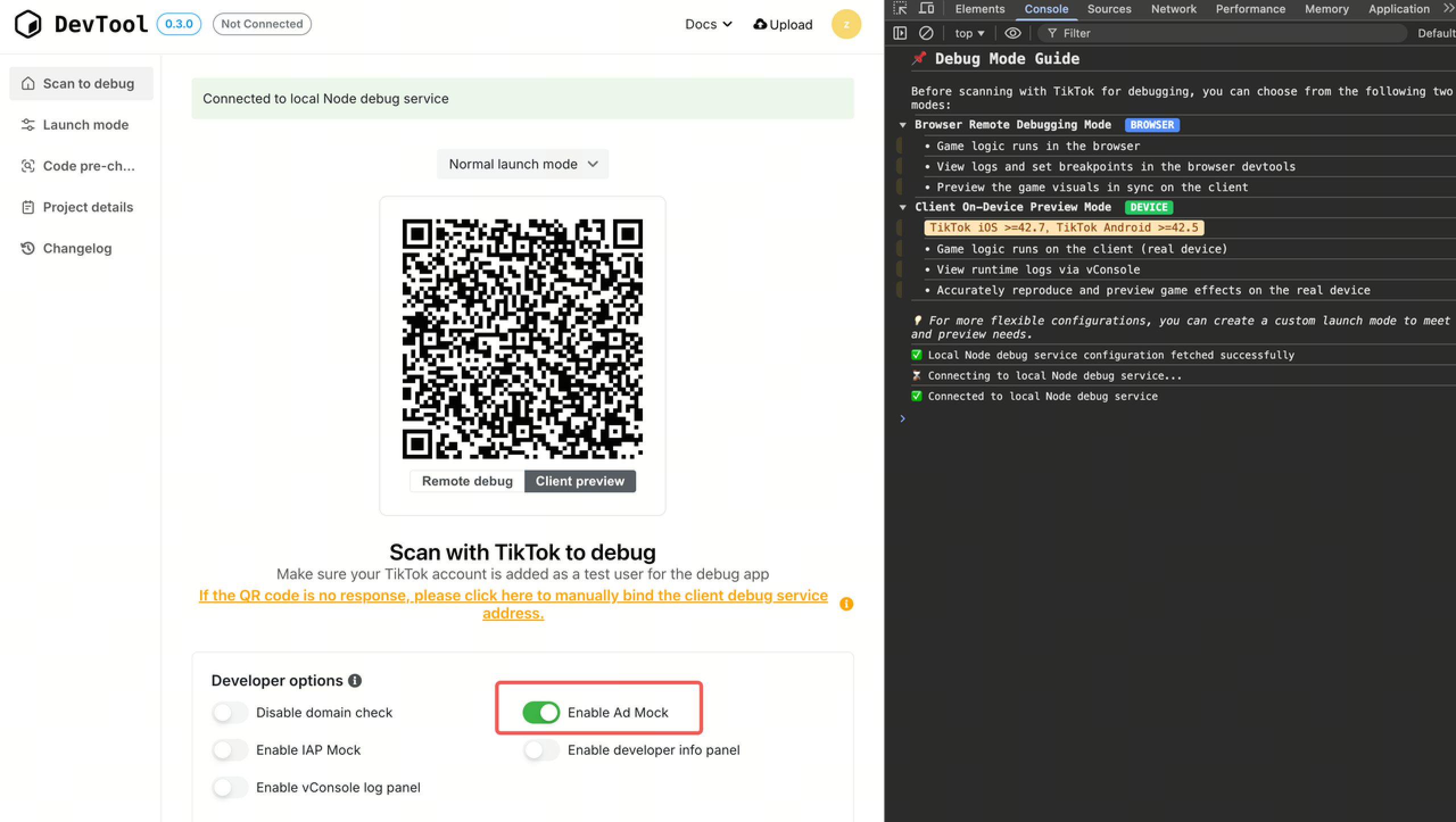Click 'Game logic runs in the browser' line
This screenshot has height=822, width=1456.
(1038, 146)
